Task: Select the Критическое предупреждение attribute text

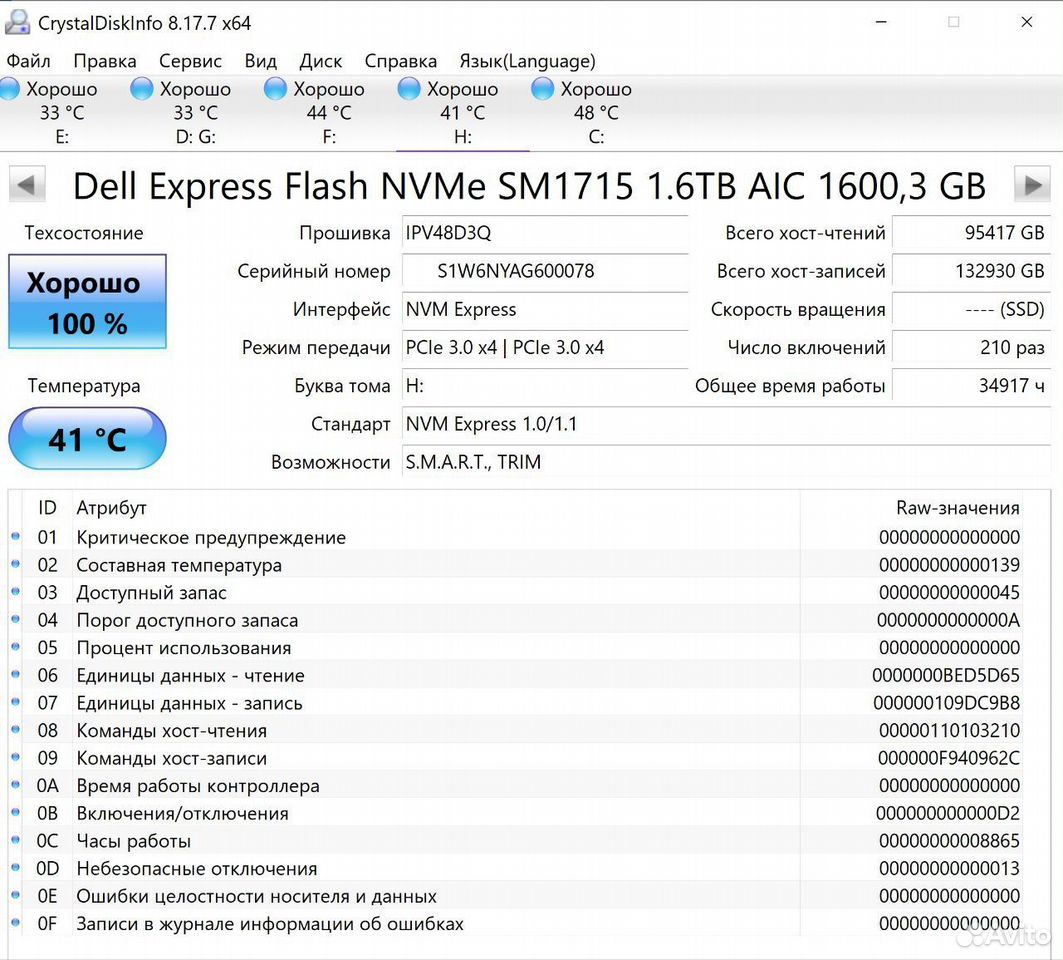Action: pos(211,538)
